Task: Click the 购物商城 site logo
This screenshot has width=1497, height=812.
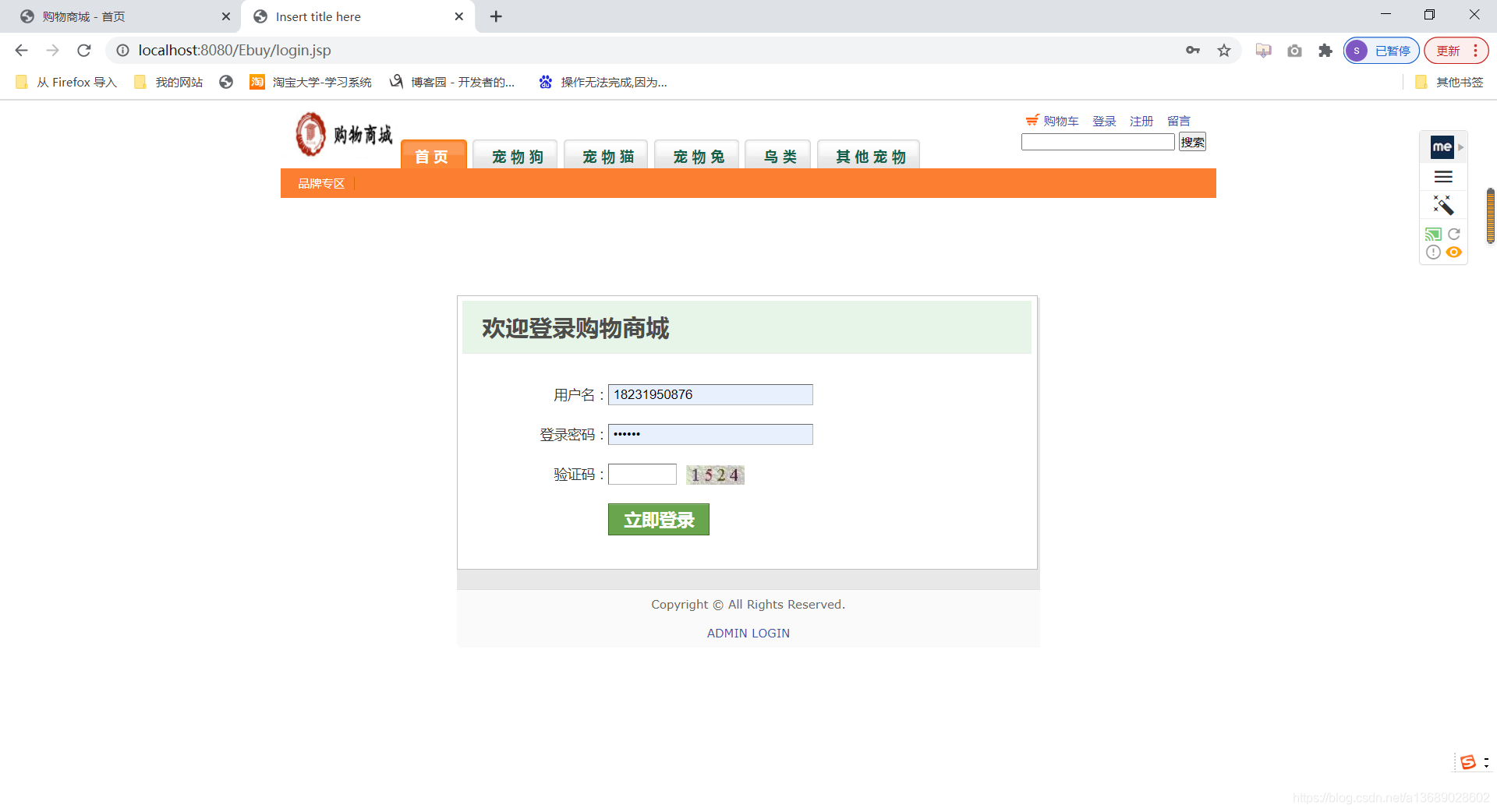Action: 344,134
